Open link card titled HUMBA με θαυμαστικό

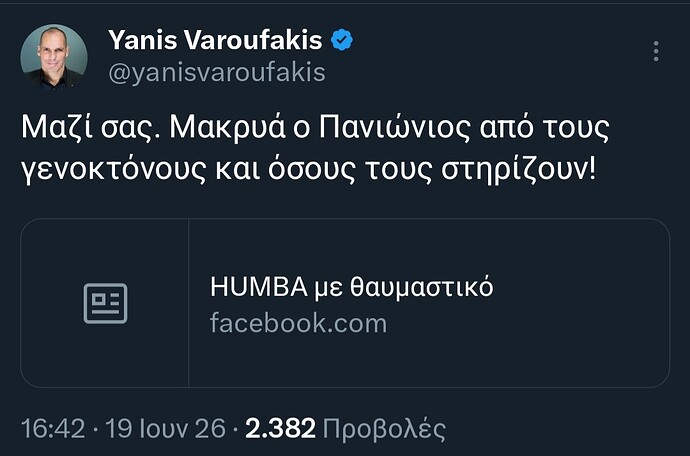pyautogui.click(x=345, y=303)
